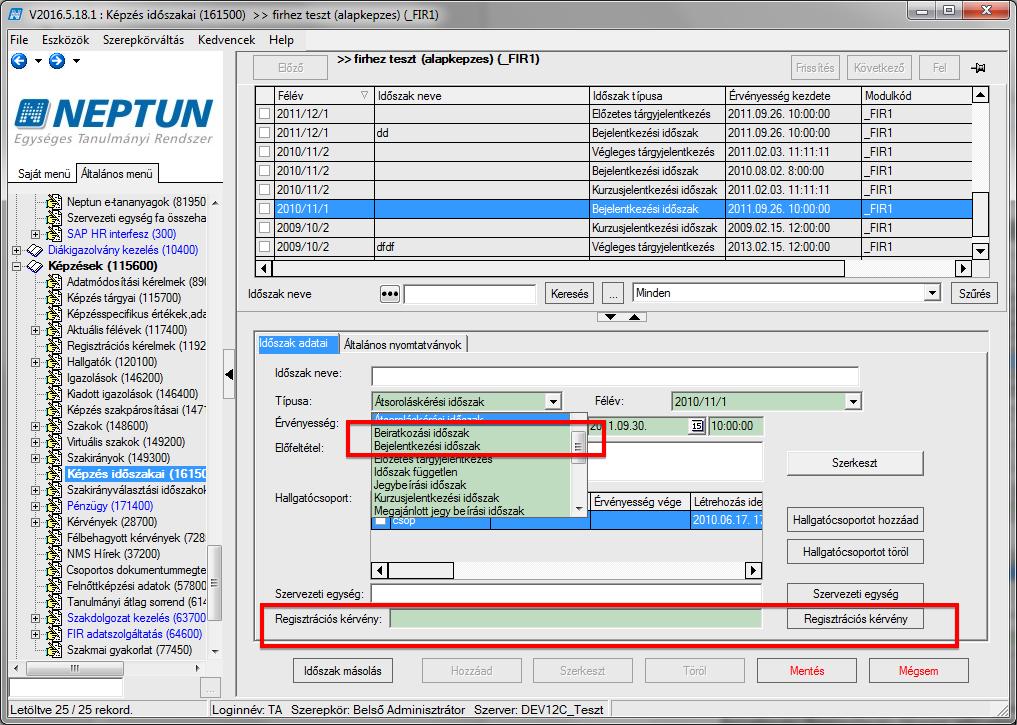This screenshot has height=725, width=1017.
Task: Click the Diákigazolvány kezelés book icon
Action: pyautogui.click(x=34, y=250)
